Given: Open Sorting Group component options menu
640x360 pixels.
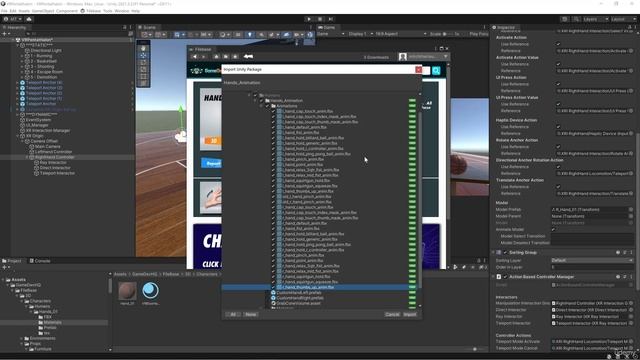Looking at the screenshot, I should point(631,253).
